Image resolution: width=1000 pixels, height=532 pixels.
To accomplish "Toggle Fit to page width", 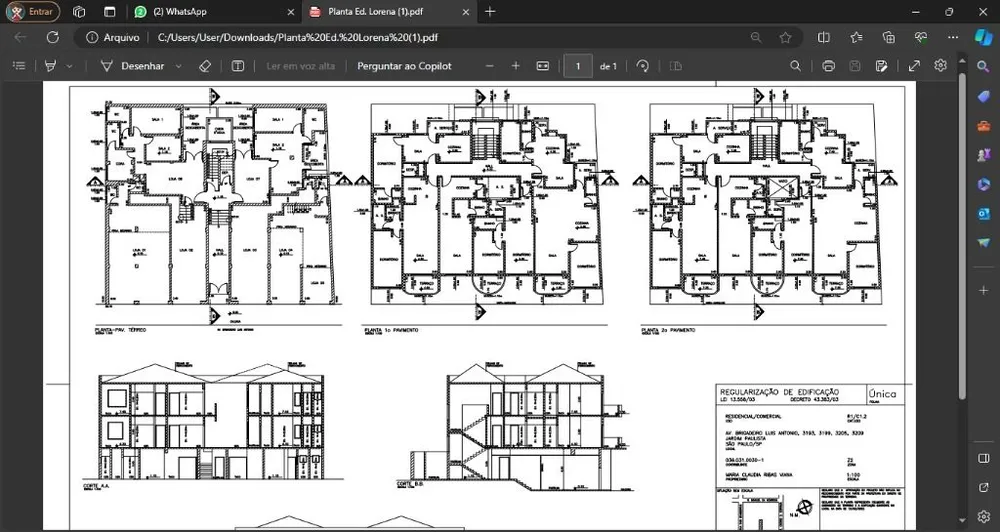I will point(543,66).
